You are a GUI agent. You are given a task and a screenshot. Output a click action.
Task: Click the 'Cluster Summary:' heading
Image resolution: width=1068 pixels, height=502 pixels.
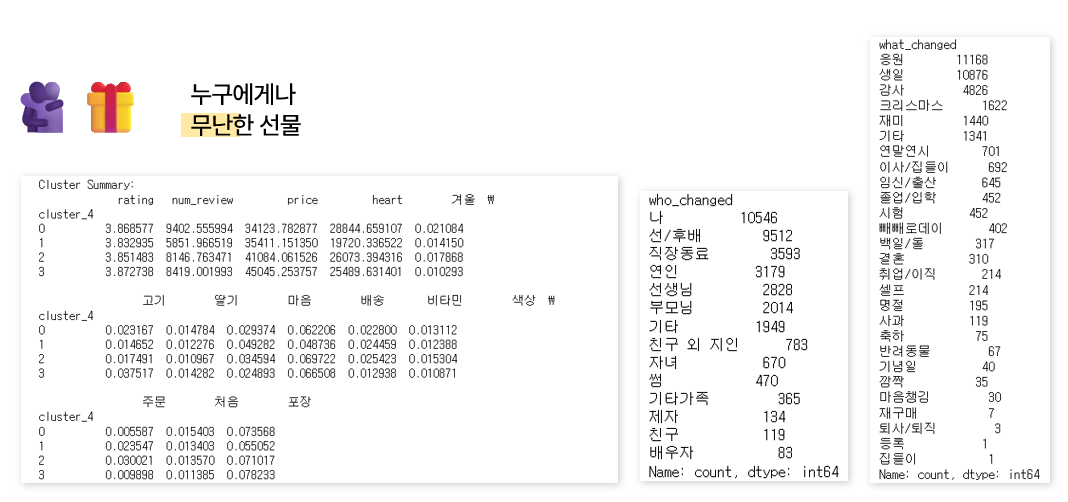[87, 185]
